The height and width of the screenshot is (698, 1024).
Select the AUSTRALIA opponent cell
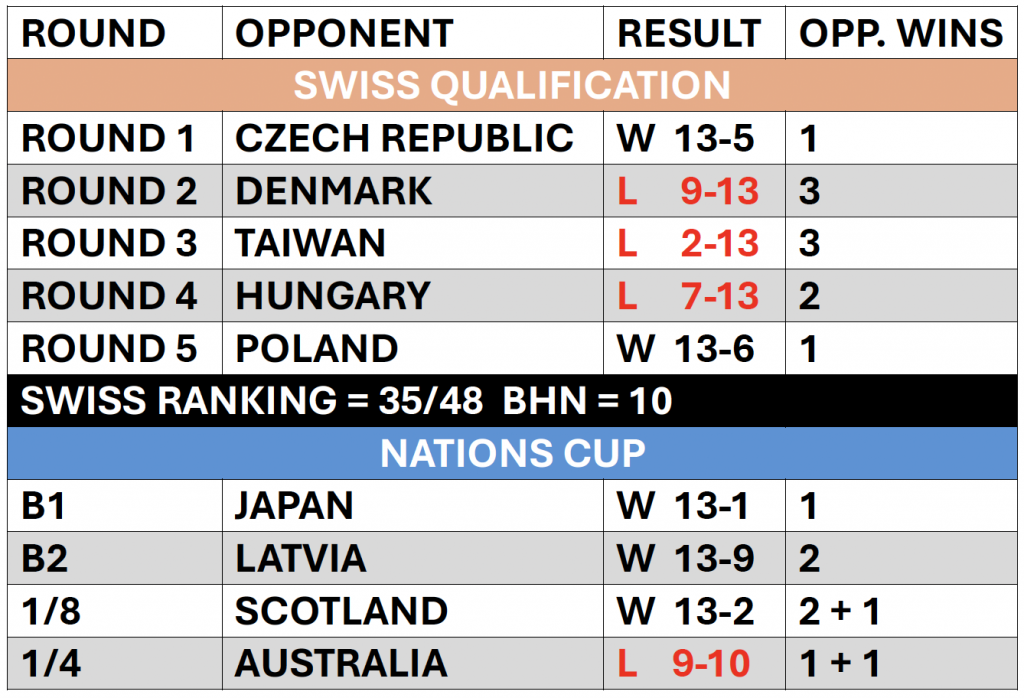click(x=341, y=664)
